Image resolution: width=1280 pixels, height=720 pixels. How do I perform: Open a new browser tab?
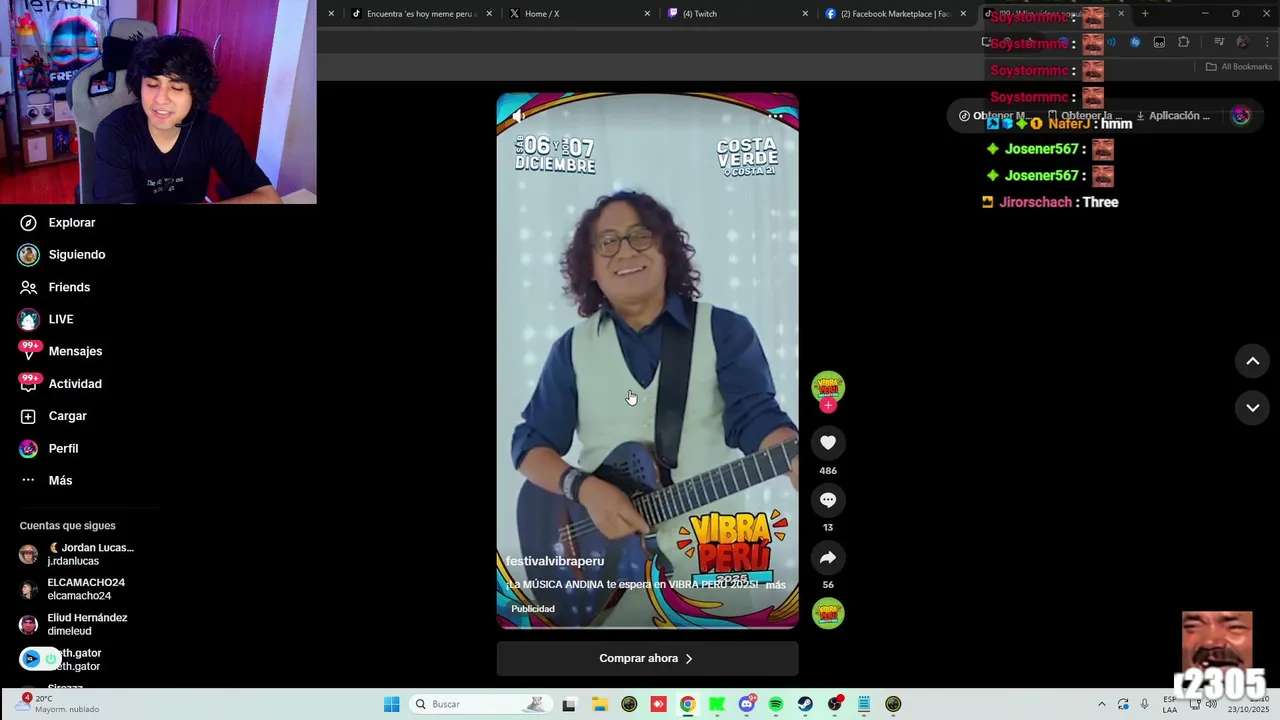click(x=1145, y=14)
